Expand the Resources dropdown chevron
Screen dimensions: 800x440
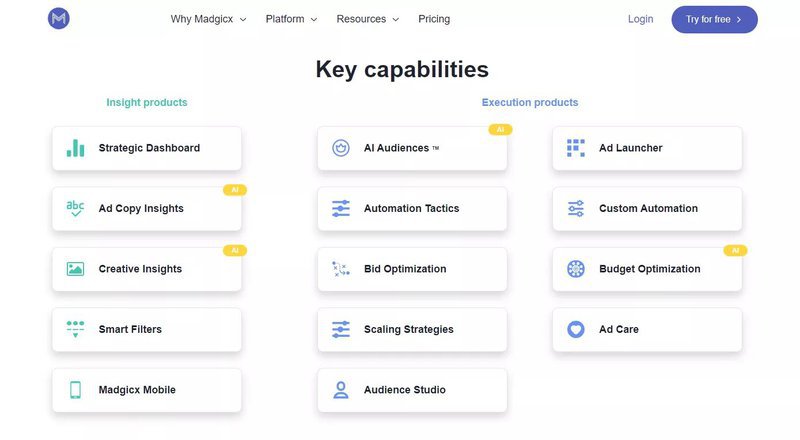pos(396,19)
